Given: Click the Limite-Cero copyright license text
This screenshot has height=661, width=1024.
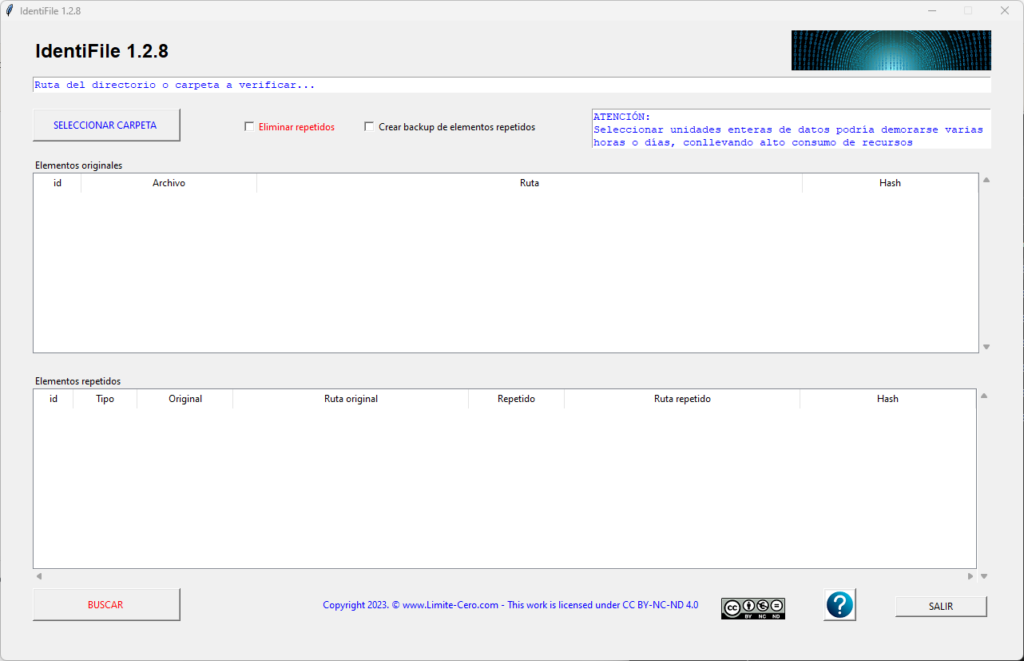Looking at the screenshot, I should [510, 605].
